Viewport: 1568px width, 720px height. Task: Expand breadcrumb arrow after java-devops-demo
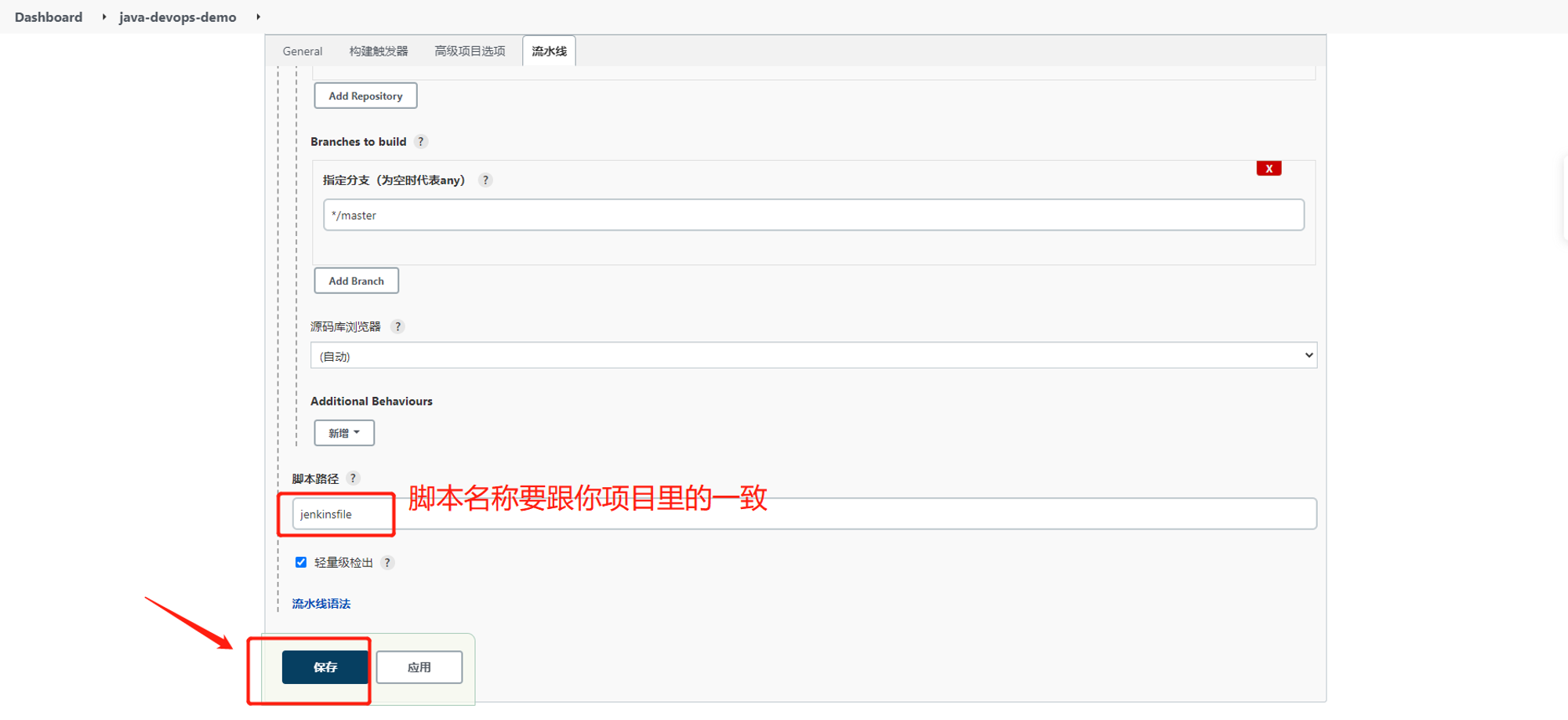click(258, 16)
